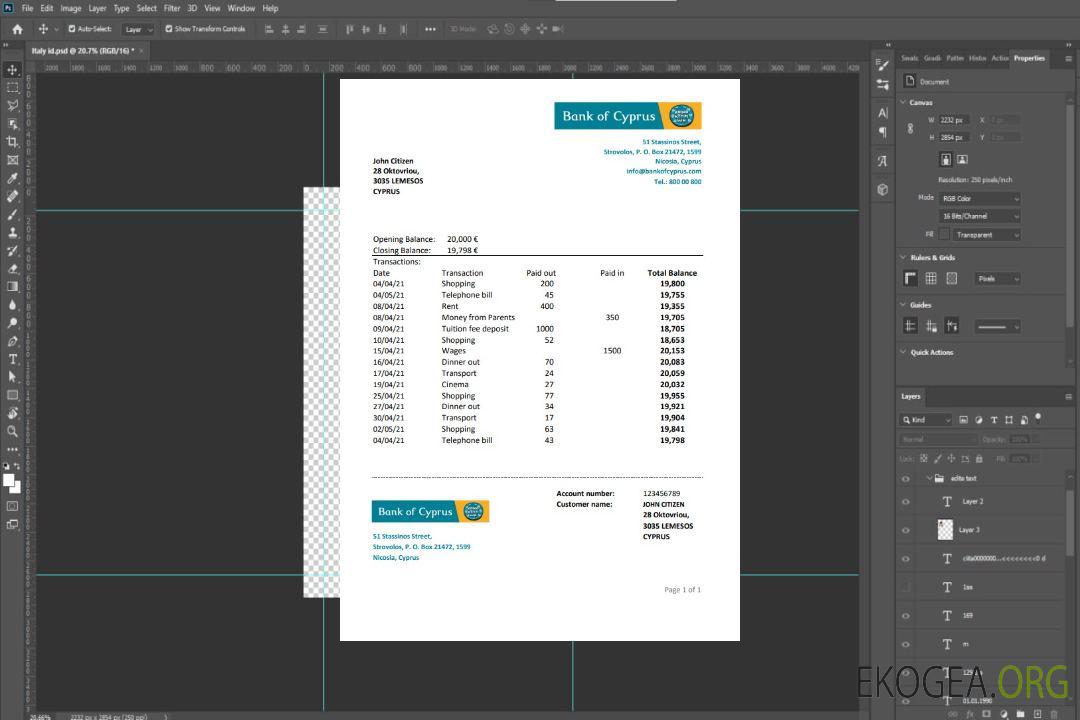This screenshot has width=1080, height=720.
Task: Switch to the Swatches panel tab
Action: pyautogui.click(x=909, y=58)
